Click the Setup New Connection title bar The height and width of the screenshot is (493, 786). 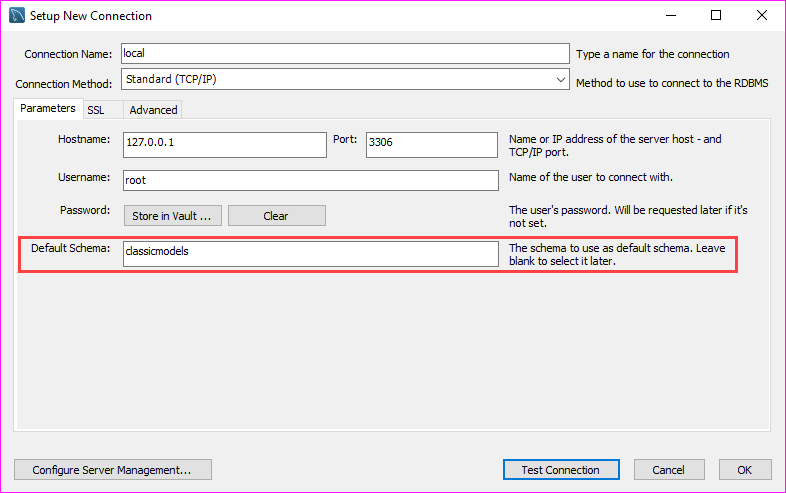[350, 16]
